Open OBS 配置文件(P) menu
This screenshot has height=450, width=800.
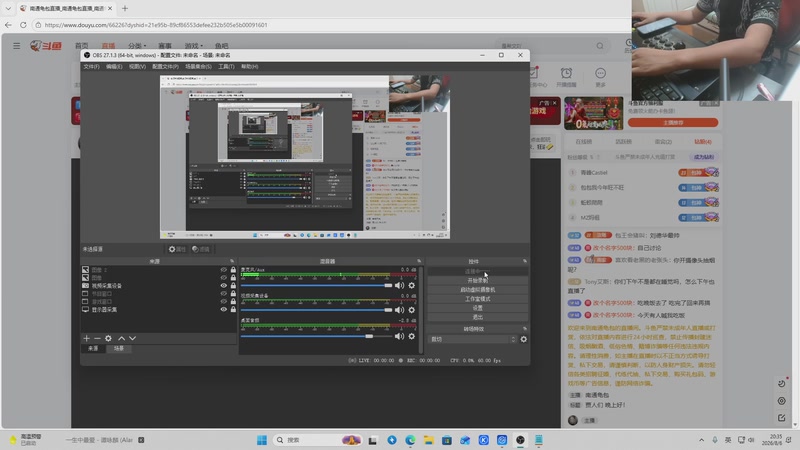click(x=165, y=66)
